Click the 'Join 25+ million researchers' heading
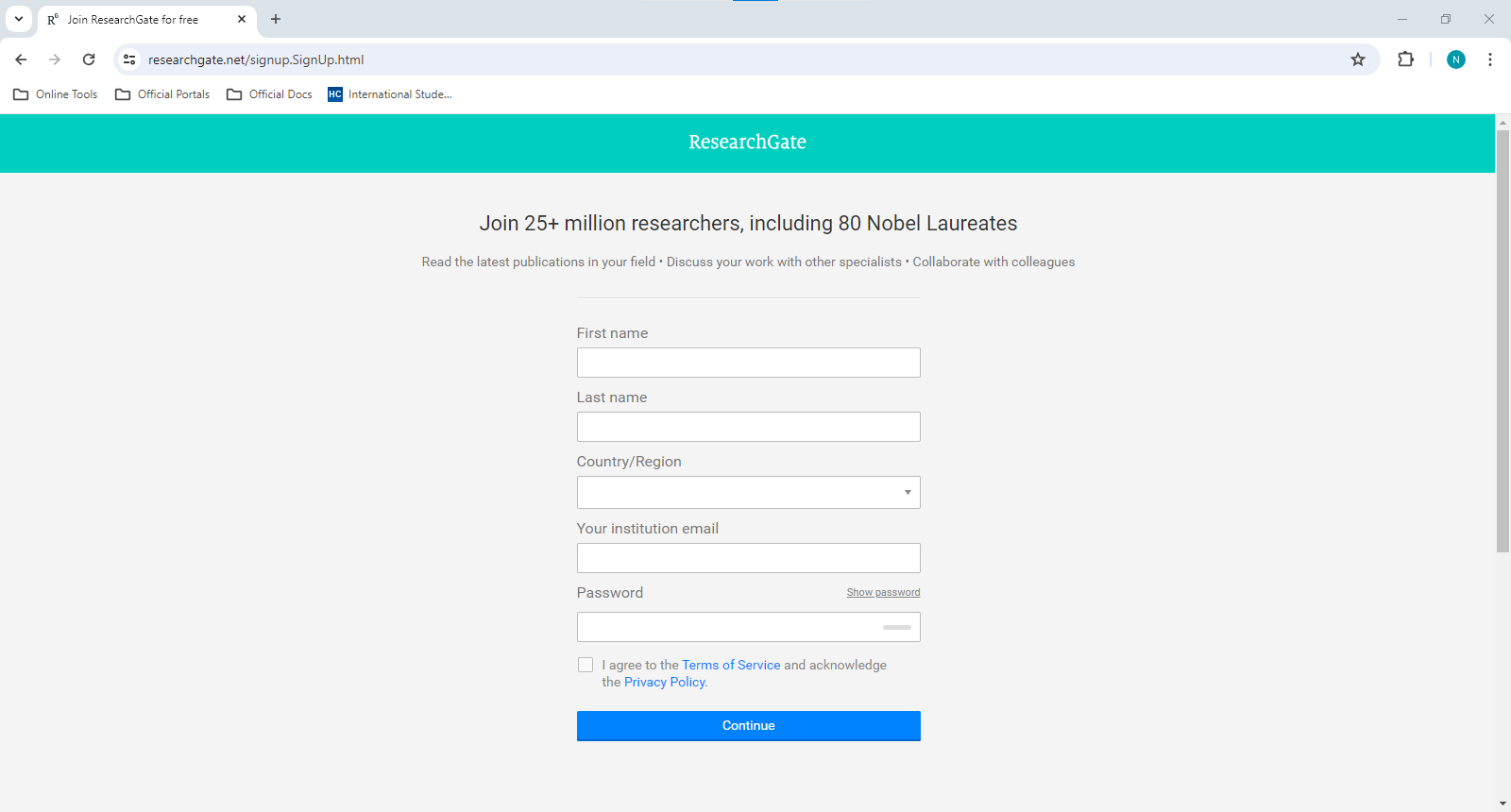The width and height of the screenshot is (1511, 812). tap(748, 224)
